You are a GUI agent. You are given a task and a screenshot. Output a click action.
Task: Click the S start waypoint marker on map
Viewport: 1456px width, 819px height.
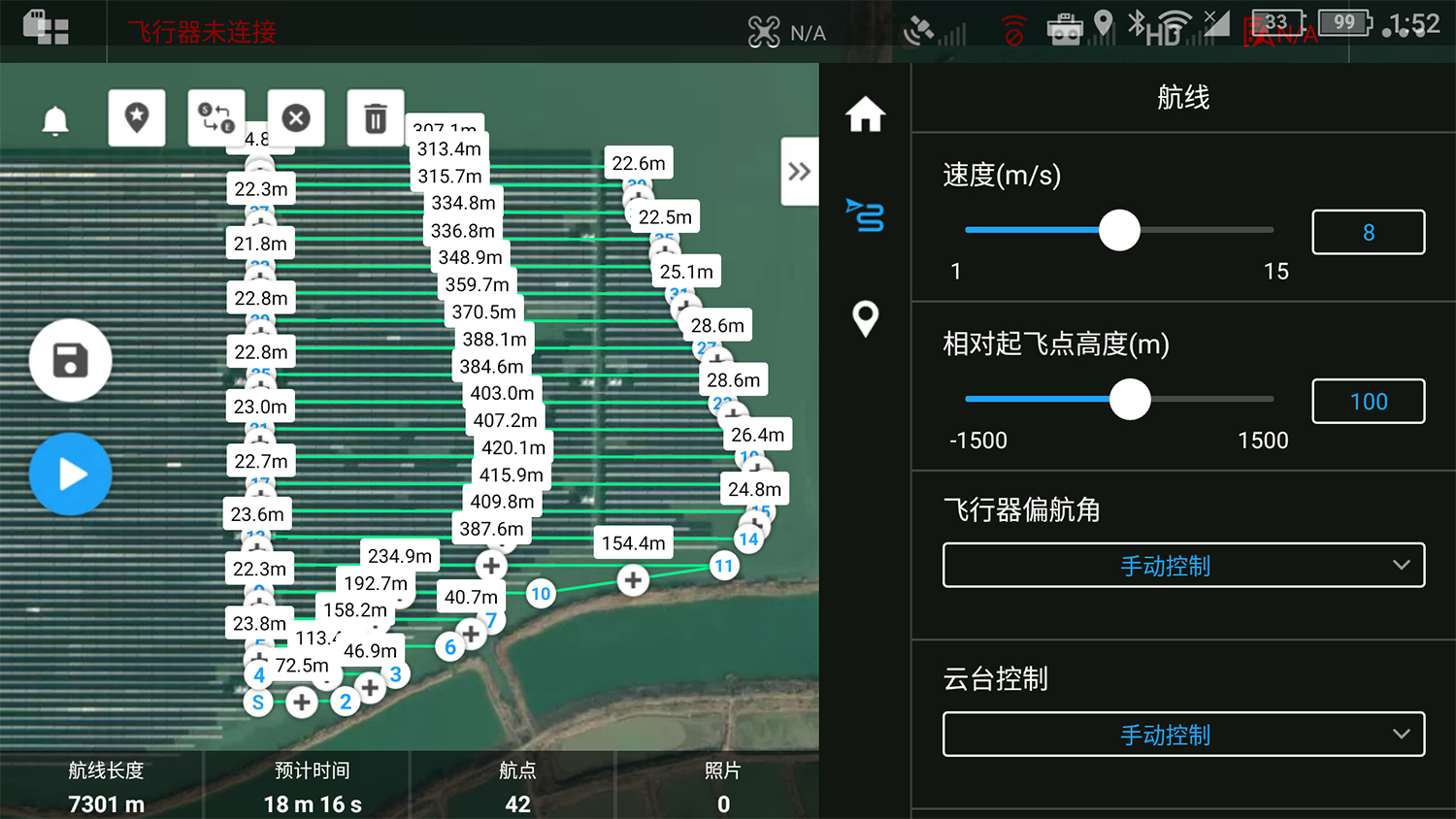pos(258,702)
